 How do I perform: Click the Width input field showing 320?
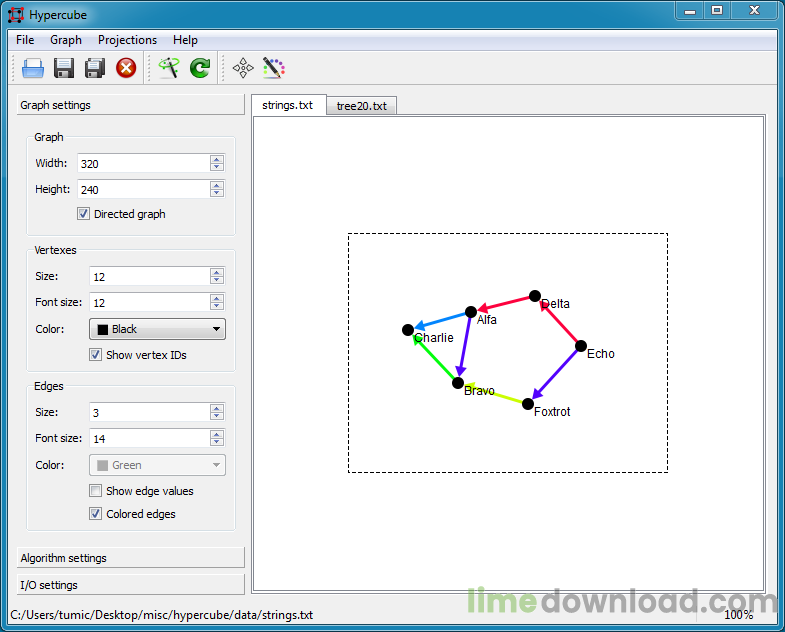[x=144, y=163]
